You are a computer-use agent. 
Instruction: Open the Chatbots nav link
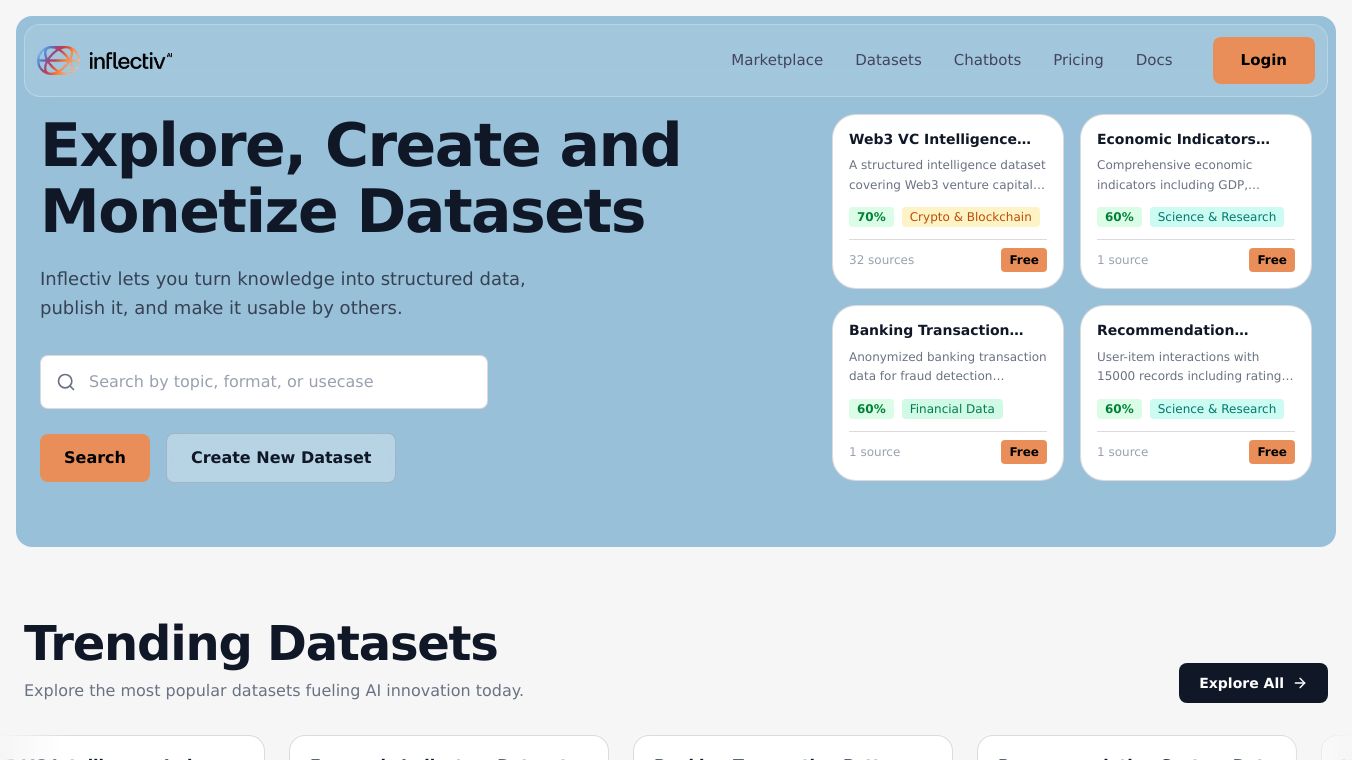coord(987,60)
